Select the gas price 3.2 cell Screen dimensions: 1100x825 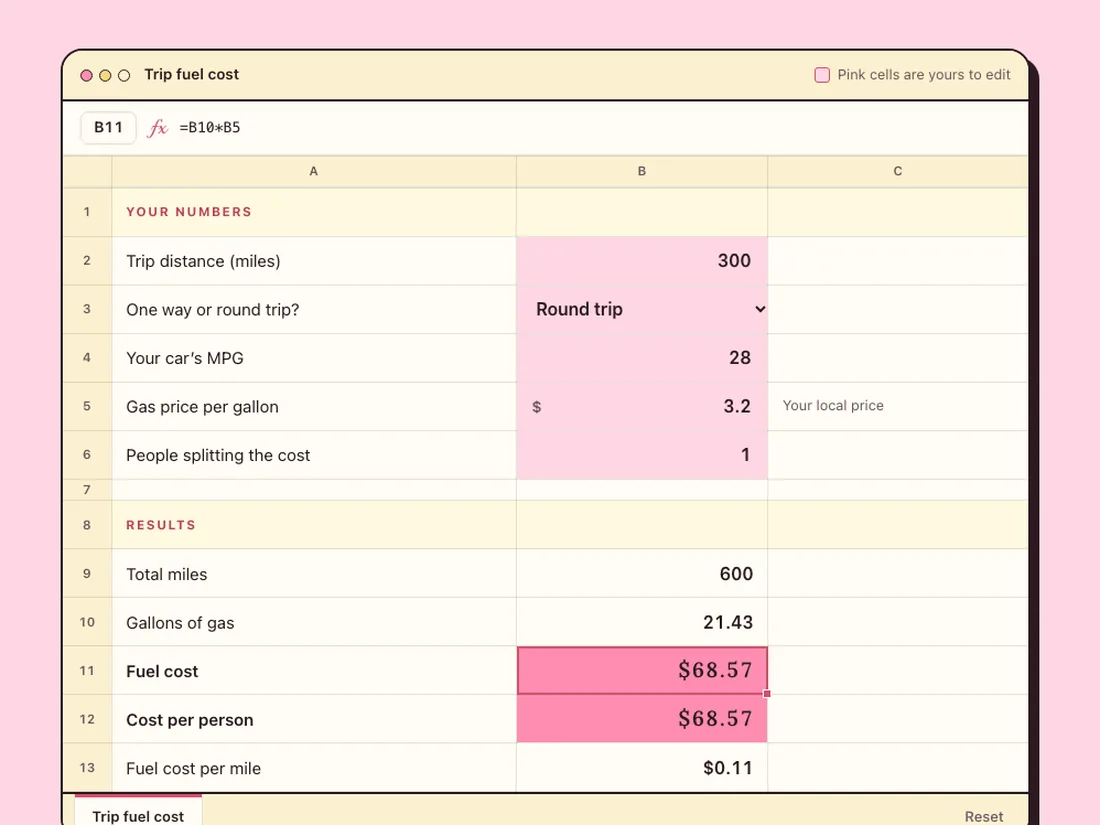click(x=642, y=406)
